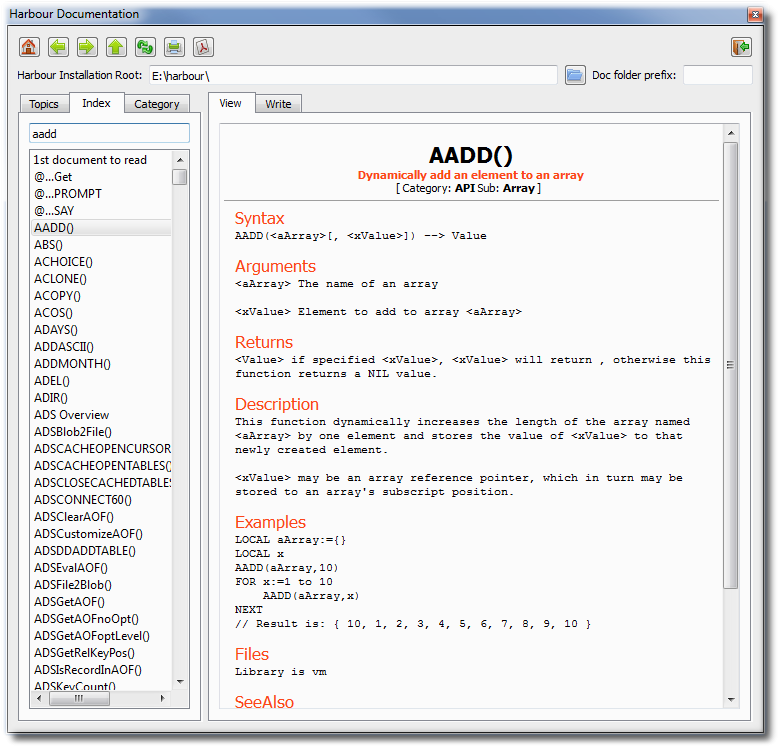Click the exit door icon at top right
The image size is (783, 752).
tap(741, 47)
